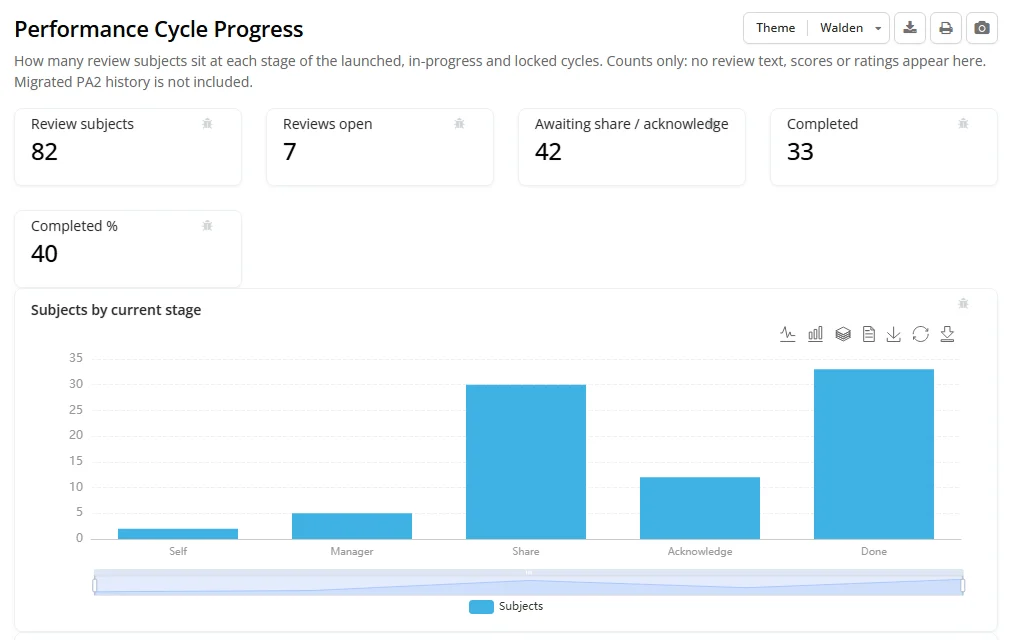Click the Acknowledge bar in the chart

(700, 508)
